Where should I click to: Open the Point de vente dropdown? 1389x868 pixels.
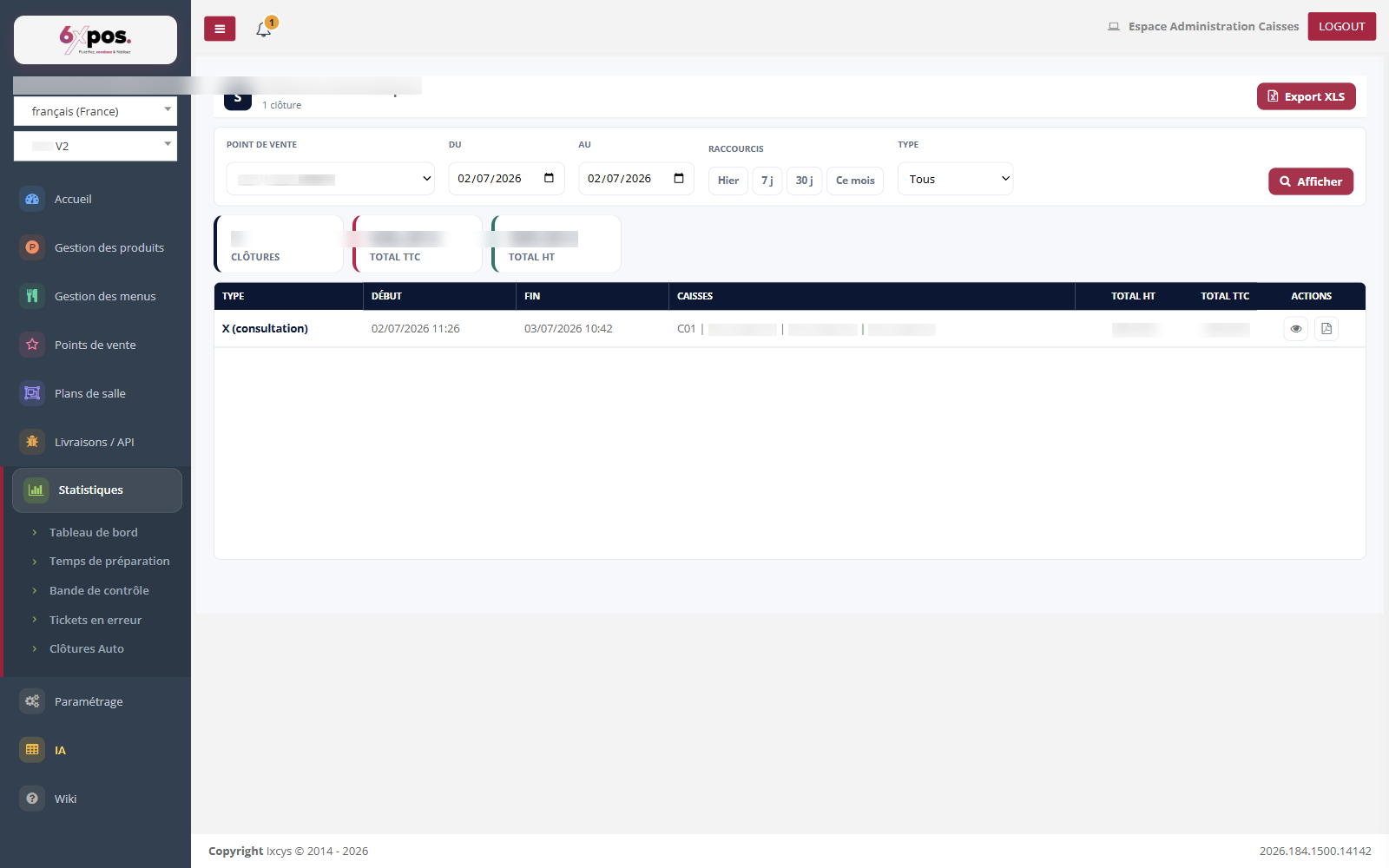pyautogui.click(x=331, y=179)
